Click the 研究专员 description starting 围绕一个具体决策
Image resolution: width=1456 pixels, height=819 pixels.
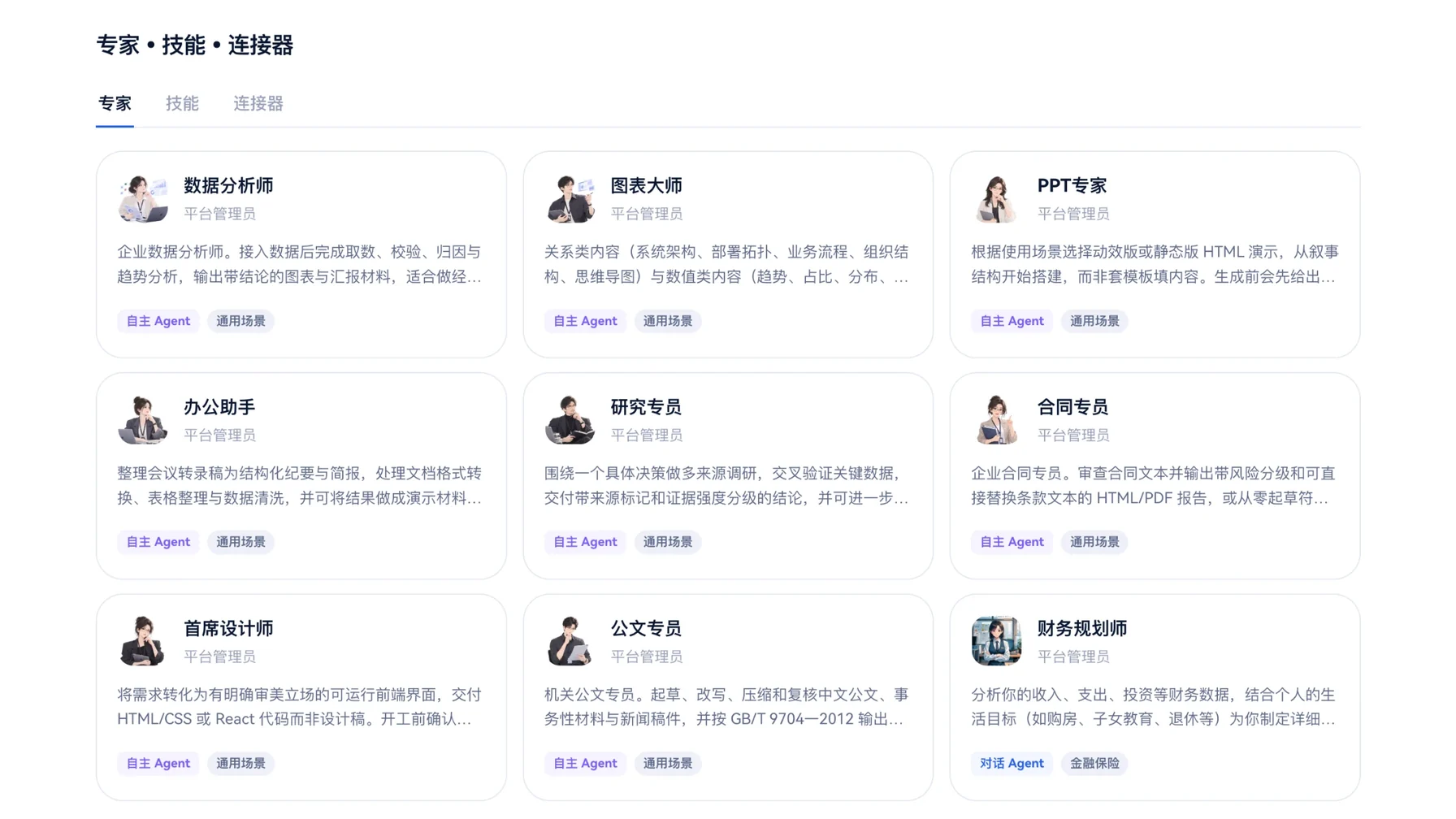click(726, 486)
